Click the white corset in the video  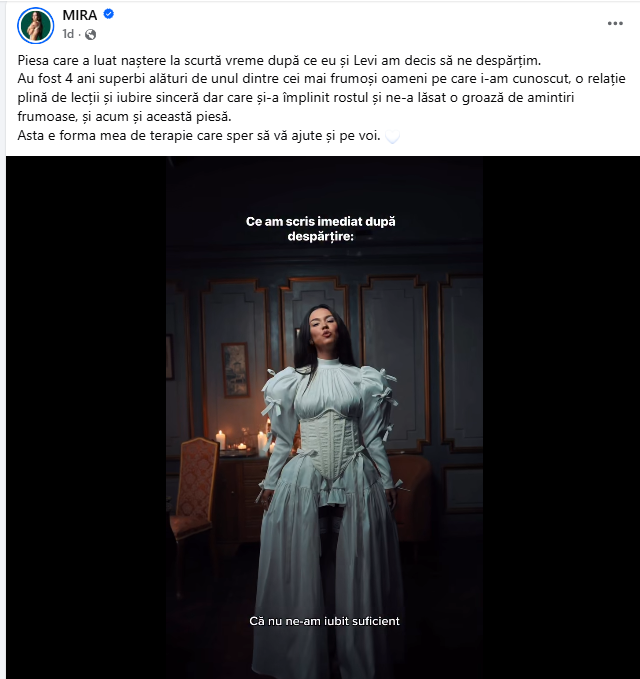coord(330,444)
